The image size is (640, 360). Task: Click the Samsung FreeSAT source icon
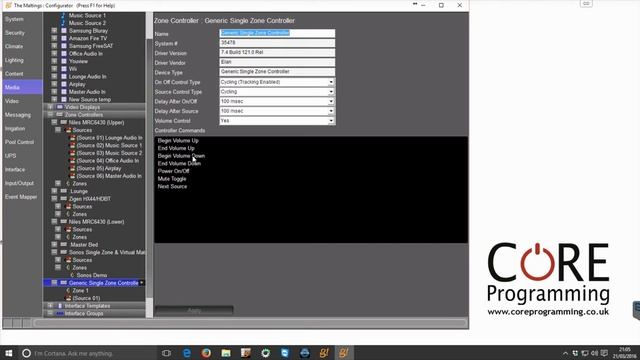coord(64,46)
